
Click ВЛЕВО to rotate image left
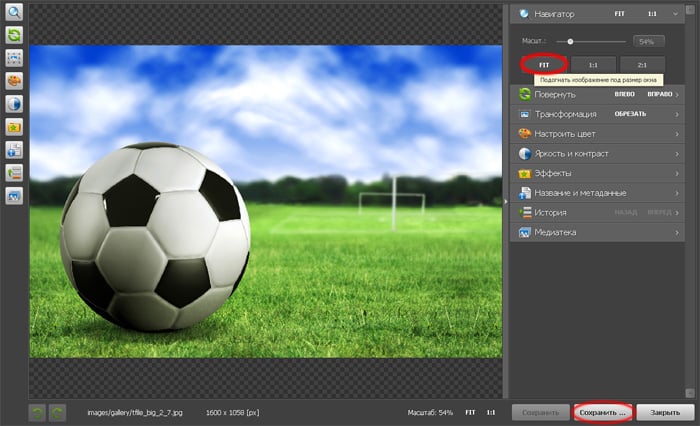[x=625, y=94]
